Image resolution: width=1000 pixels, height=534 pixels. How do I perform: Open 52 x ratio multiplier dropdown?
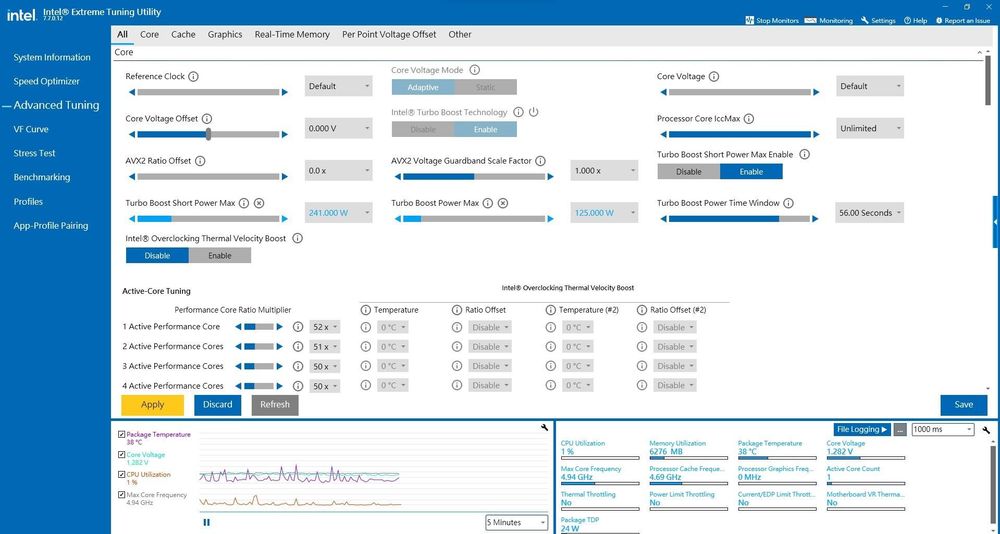pos(325,327)
